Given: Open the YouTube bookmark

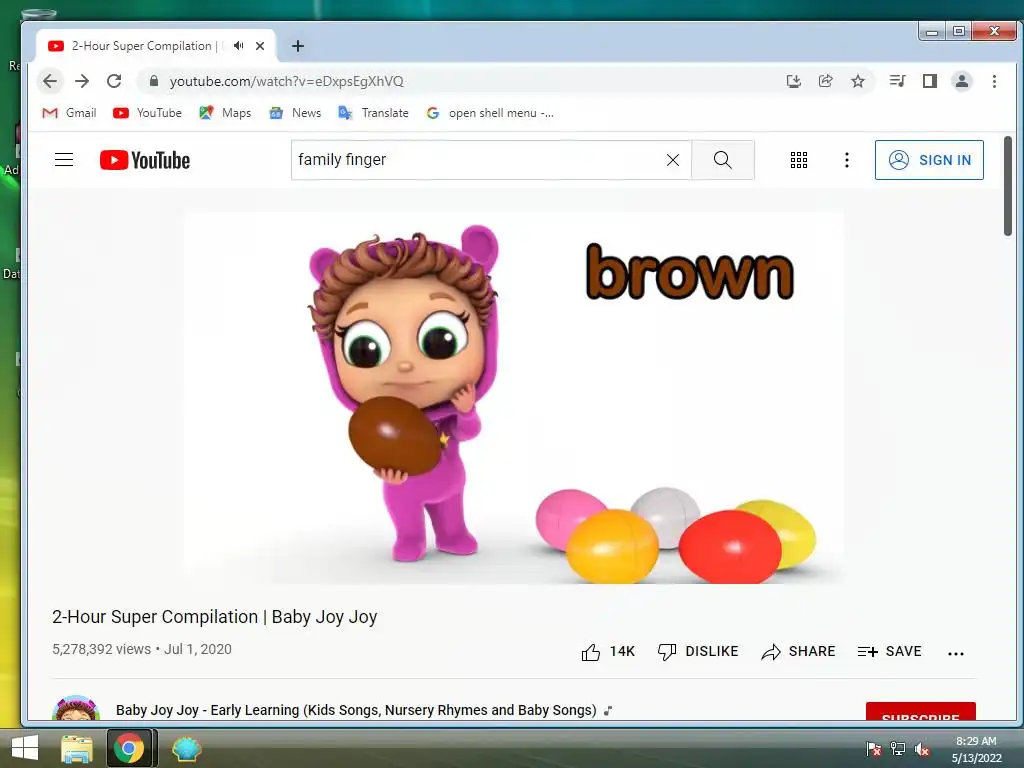Looking at the screenshot, I should 148,113.
